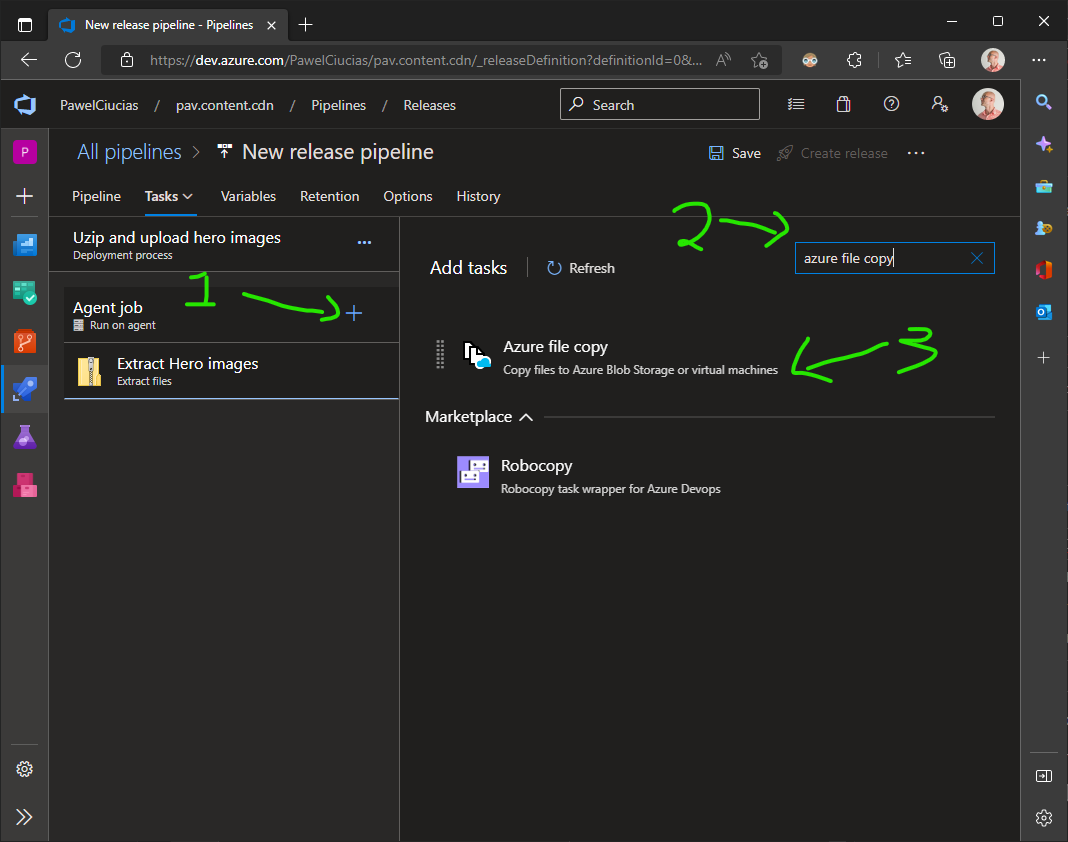Expand sidebar with double chevron

click(x=25, y=817)
